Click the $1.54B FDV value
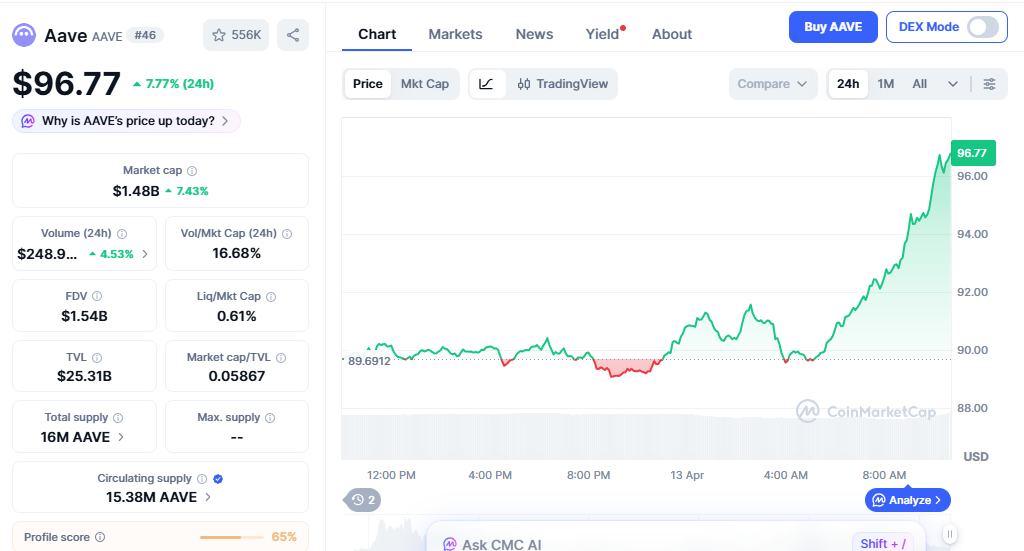 click(84, 317)
